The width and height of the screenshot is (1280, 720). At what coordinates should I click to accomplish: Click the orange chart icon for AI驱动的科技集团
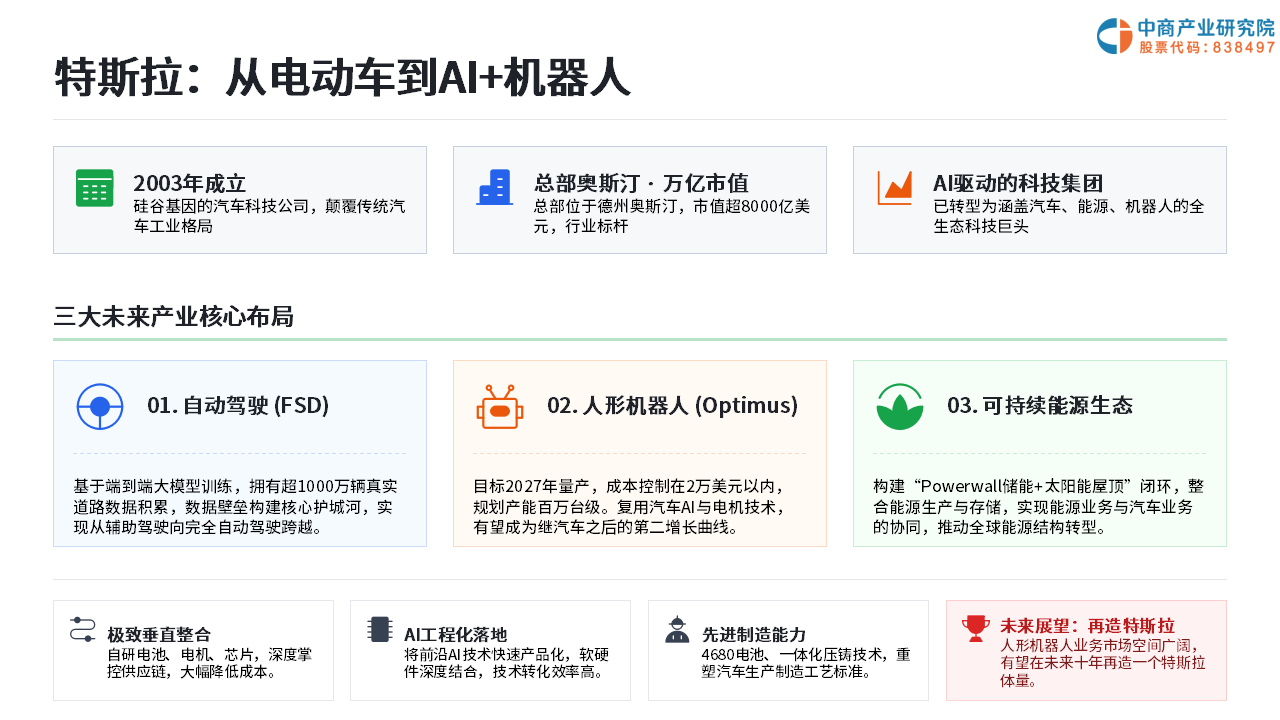895,188
